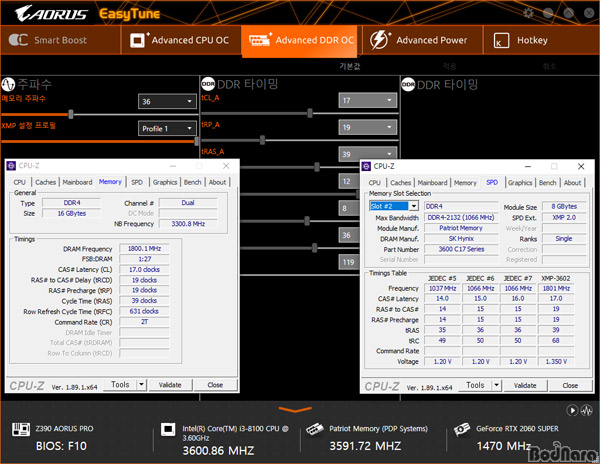Open Tools dropdown arrow in right CPU-Z window
Viewport: 600px width, 464px height.
(x=497, y=385)
